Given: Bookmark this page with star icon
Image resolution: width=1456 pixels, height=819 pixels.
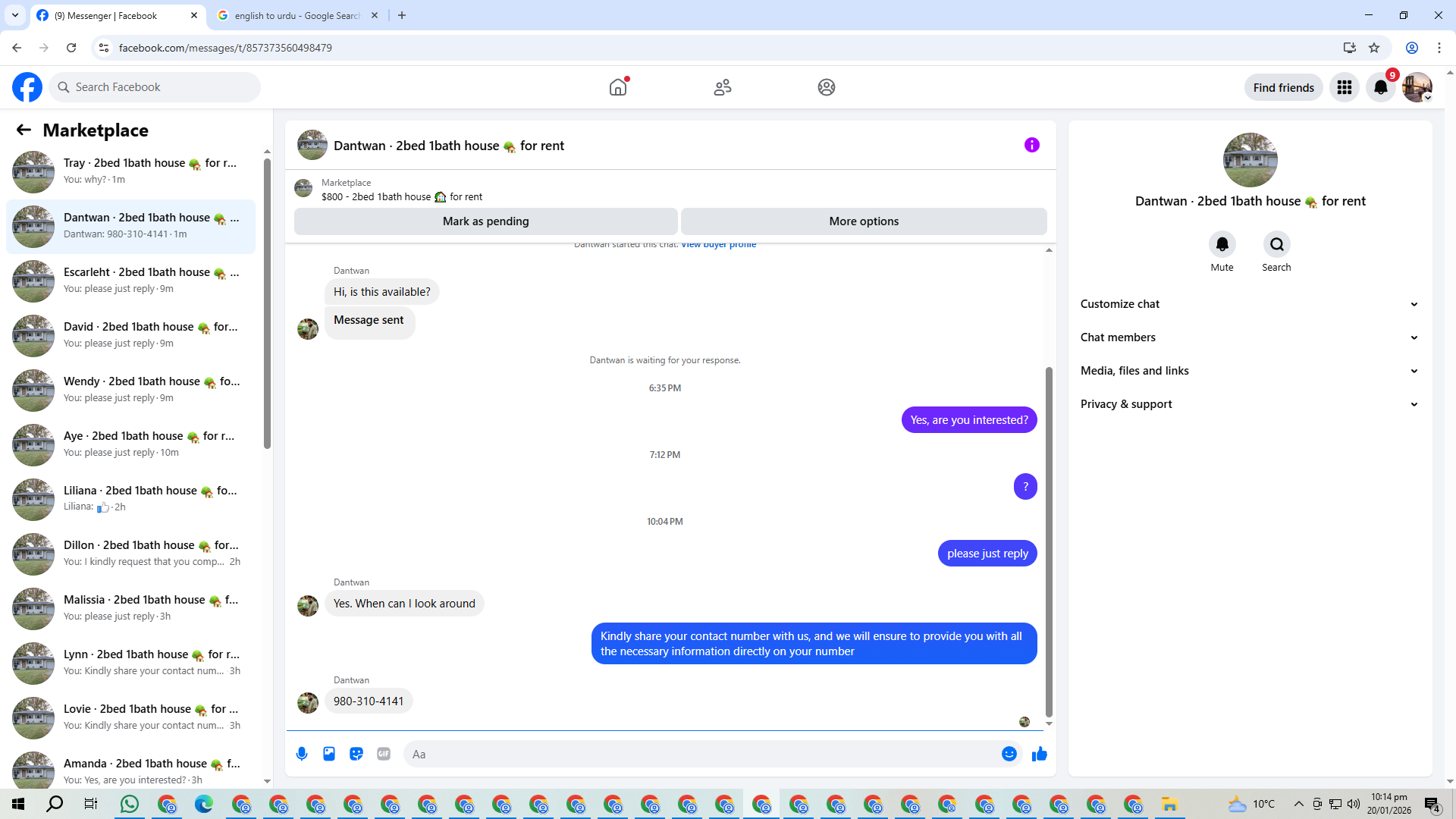Looking at the screenshot, I should (x=1374, y=48).
